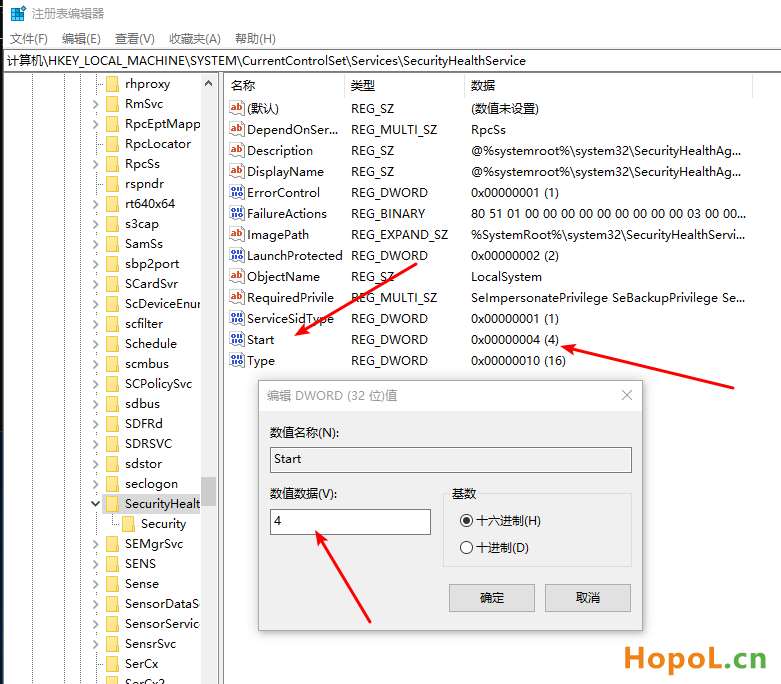
Task: Click the folder icon of SamSs key
Action: coord(113,244)
